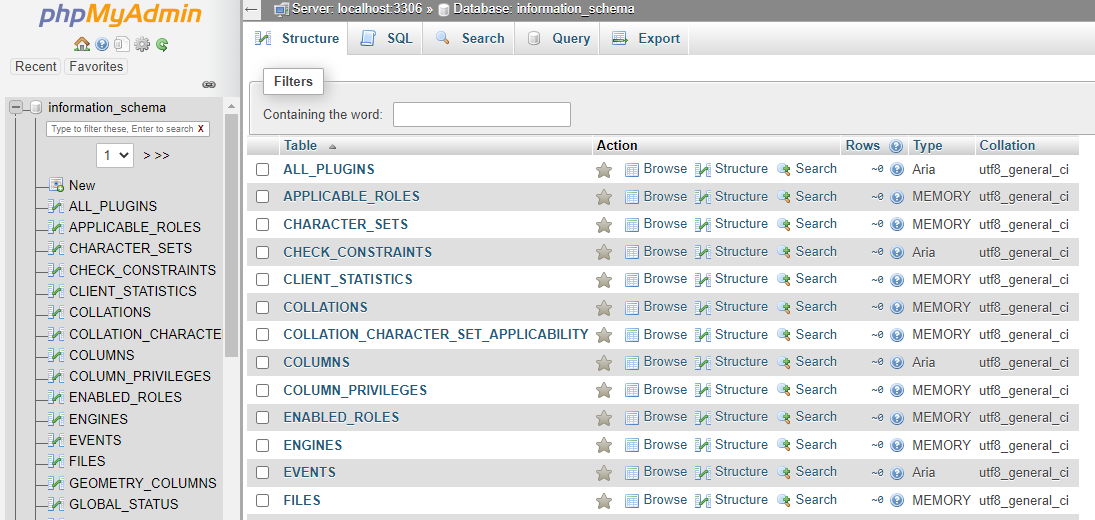Click the link-with-main-panel chain icon
Screen dimensions: 1095x520
point(209,85)
